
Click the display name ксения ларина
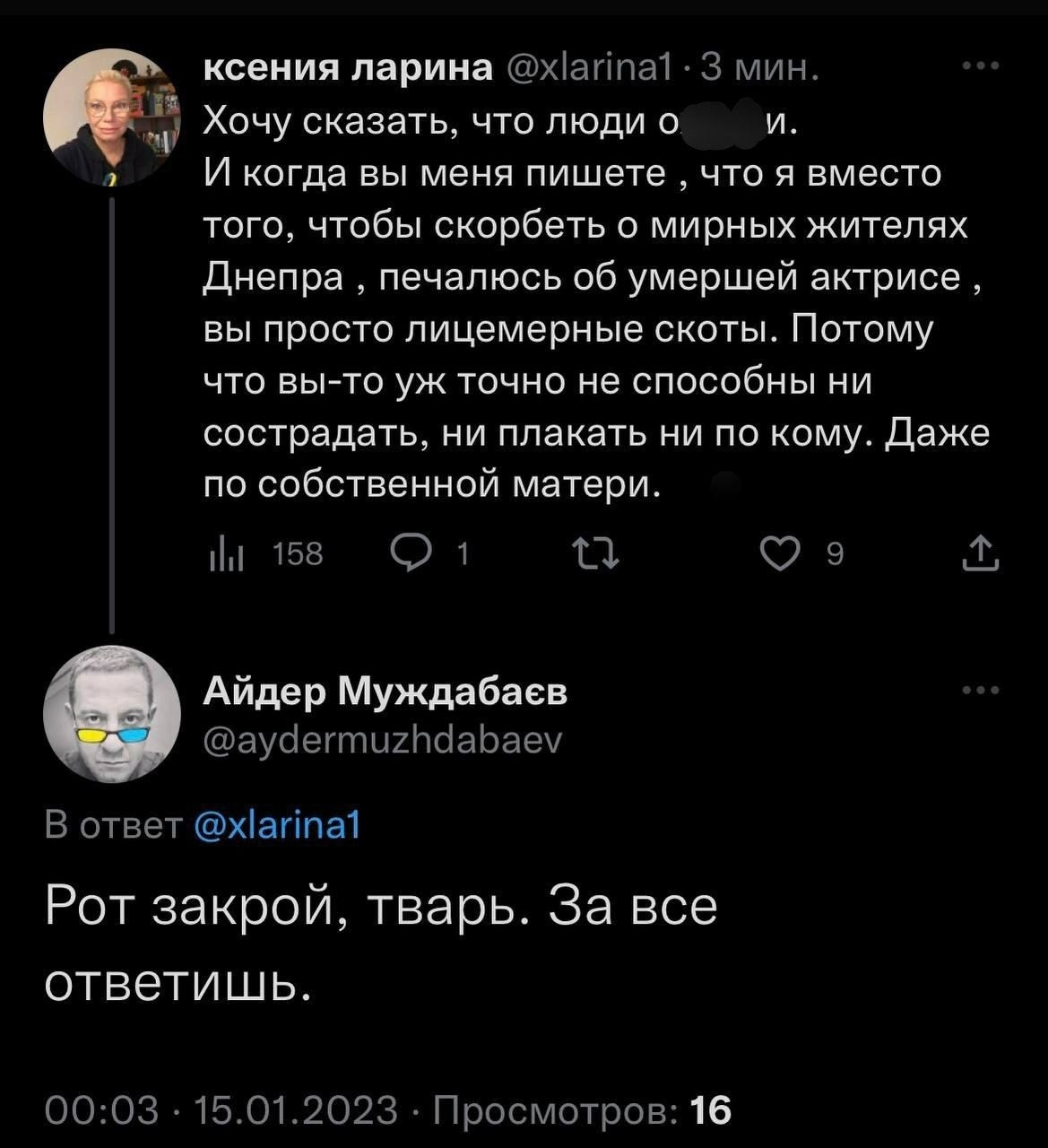click(x=349, y=67)
